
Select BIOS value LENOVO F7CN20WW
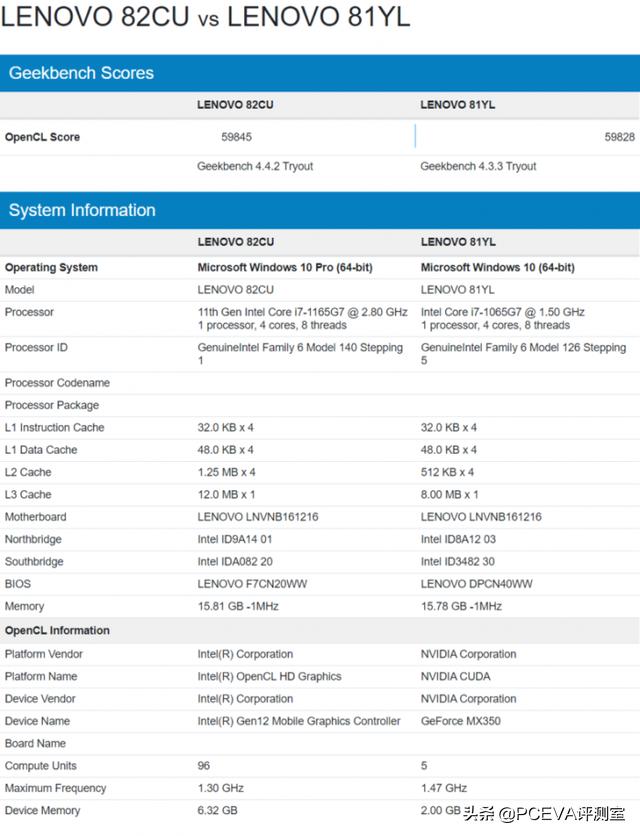pos(252,584)
